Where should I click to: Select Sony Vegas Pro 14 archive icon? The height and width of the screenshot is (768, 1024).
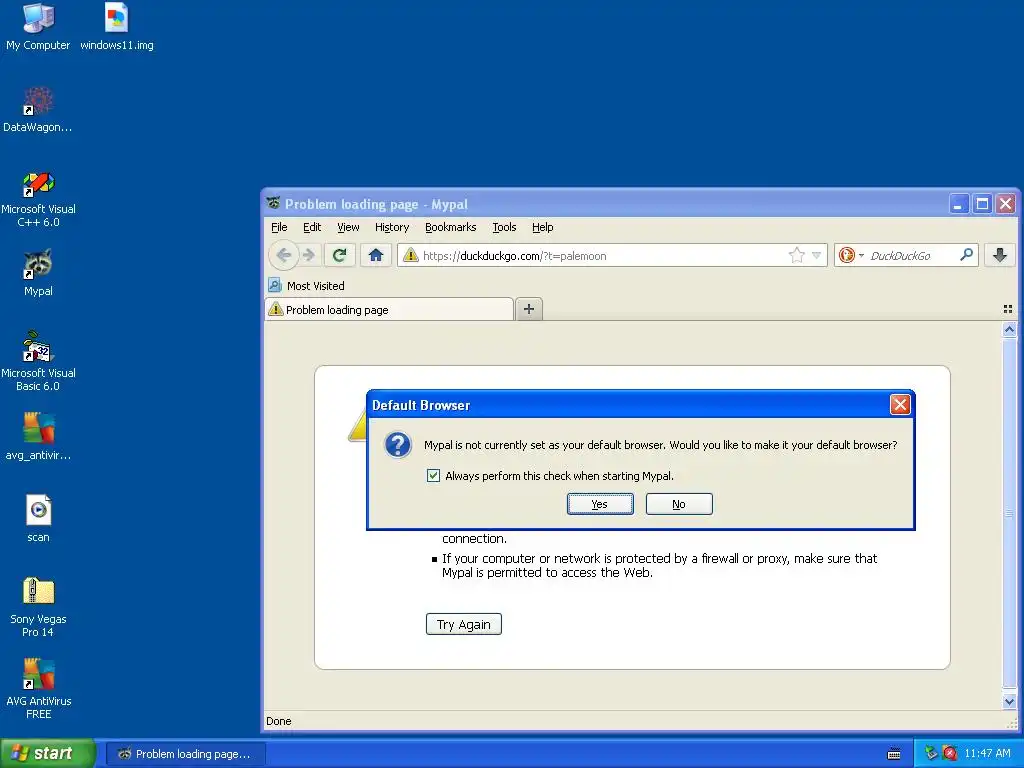pyautogui.click(x=38, y=607)
